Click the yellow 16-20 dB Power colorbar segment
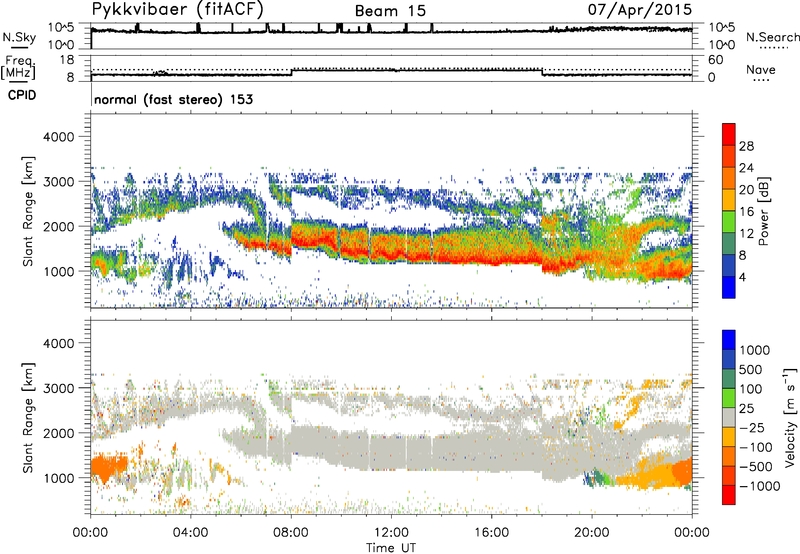The height and width of the screenshot is (554, 800). [729, 200]
